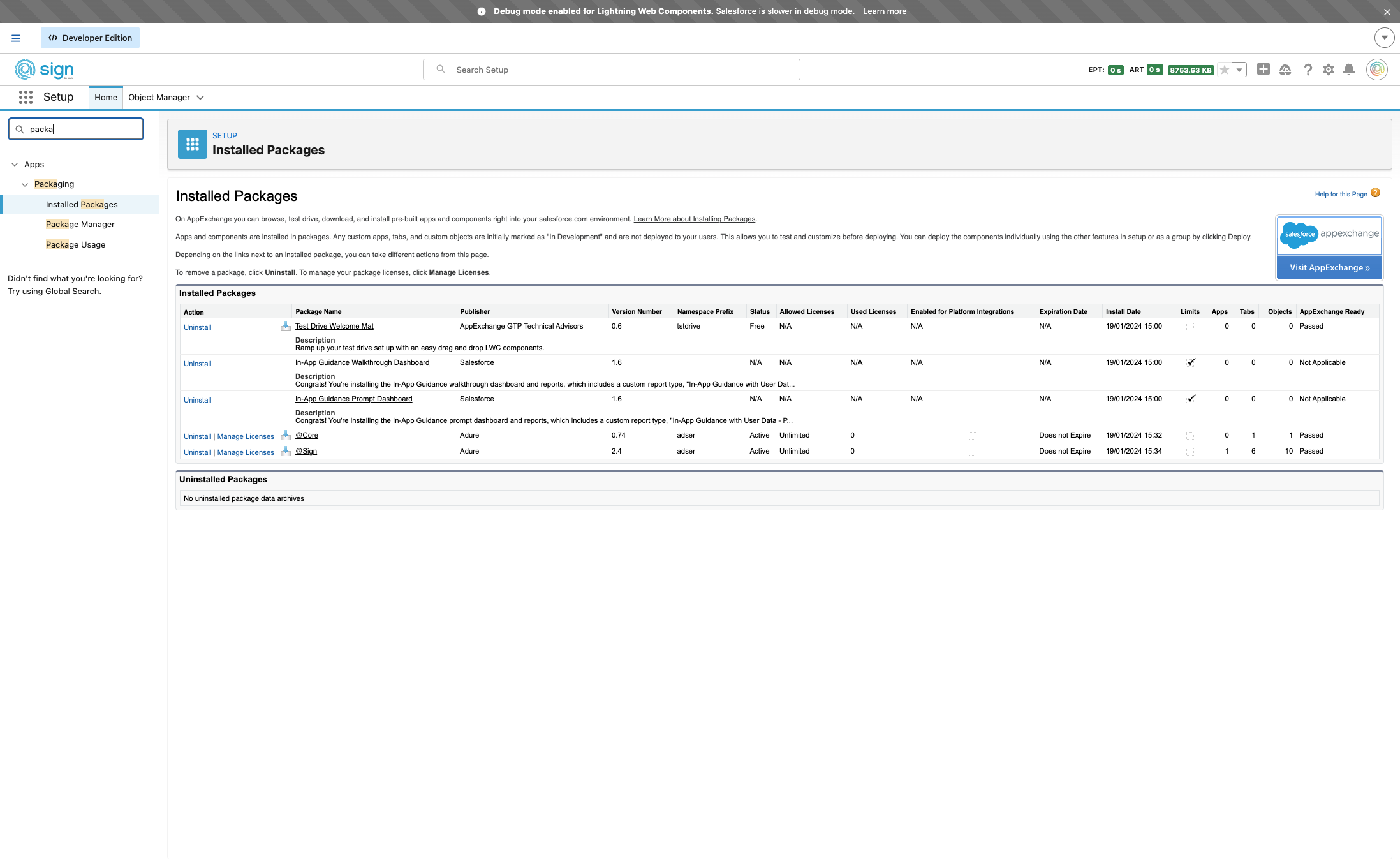Open the global actions plus icon
Image resolution: width=1400 pixels, height=867 pixels.
(x=1263, y=69)
